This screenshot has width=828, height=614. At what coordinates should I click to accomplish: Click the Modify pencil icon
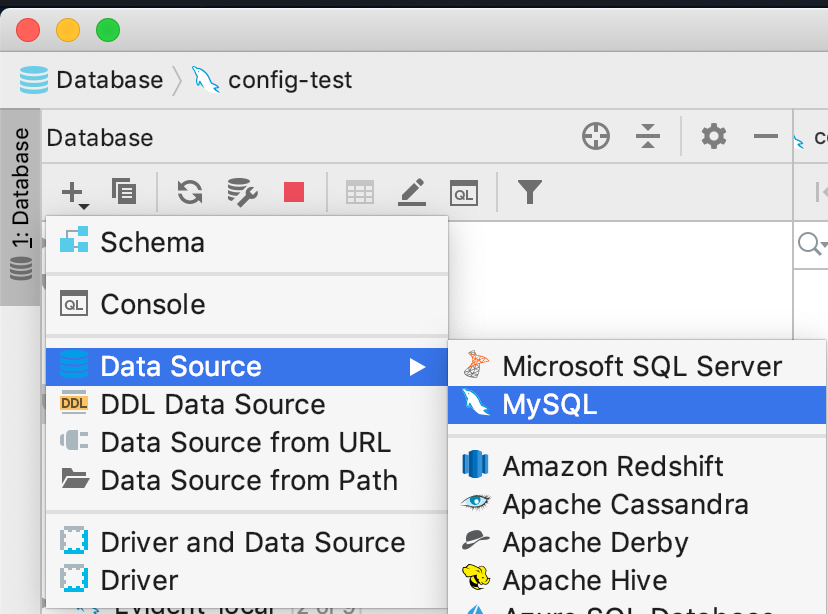tap(411, 192)
